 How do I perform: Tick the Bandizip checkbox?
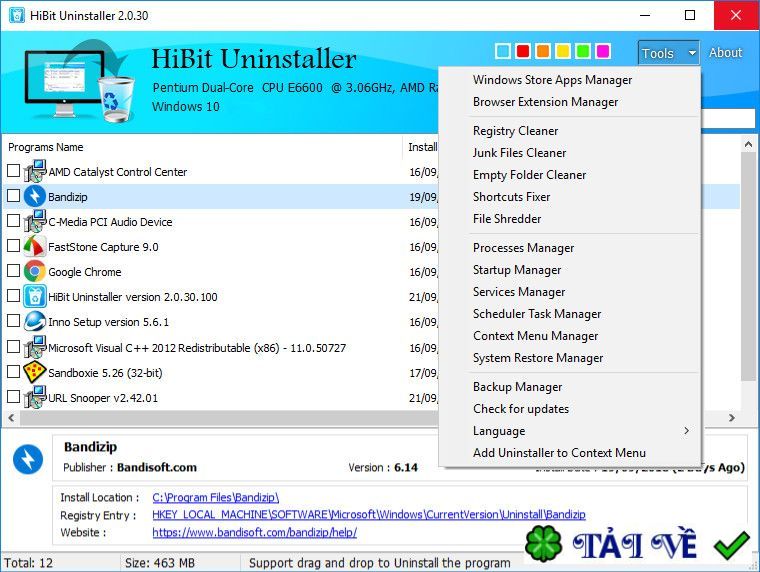click(14, 195)
